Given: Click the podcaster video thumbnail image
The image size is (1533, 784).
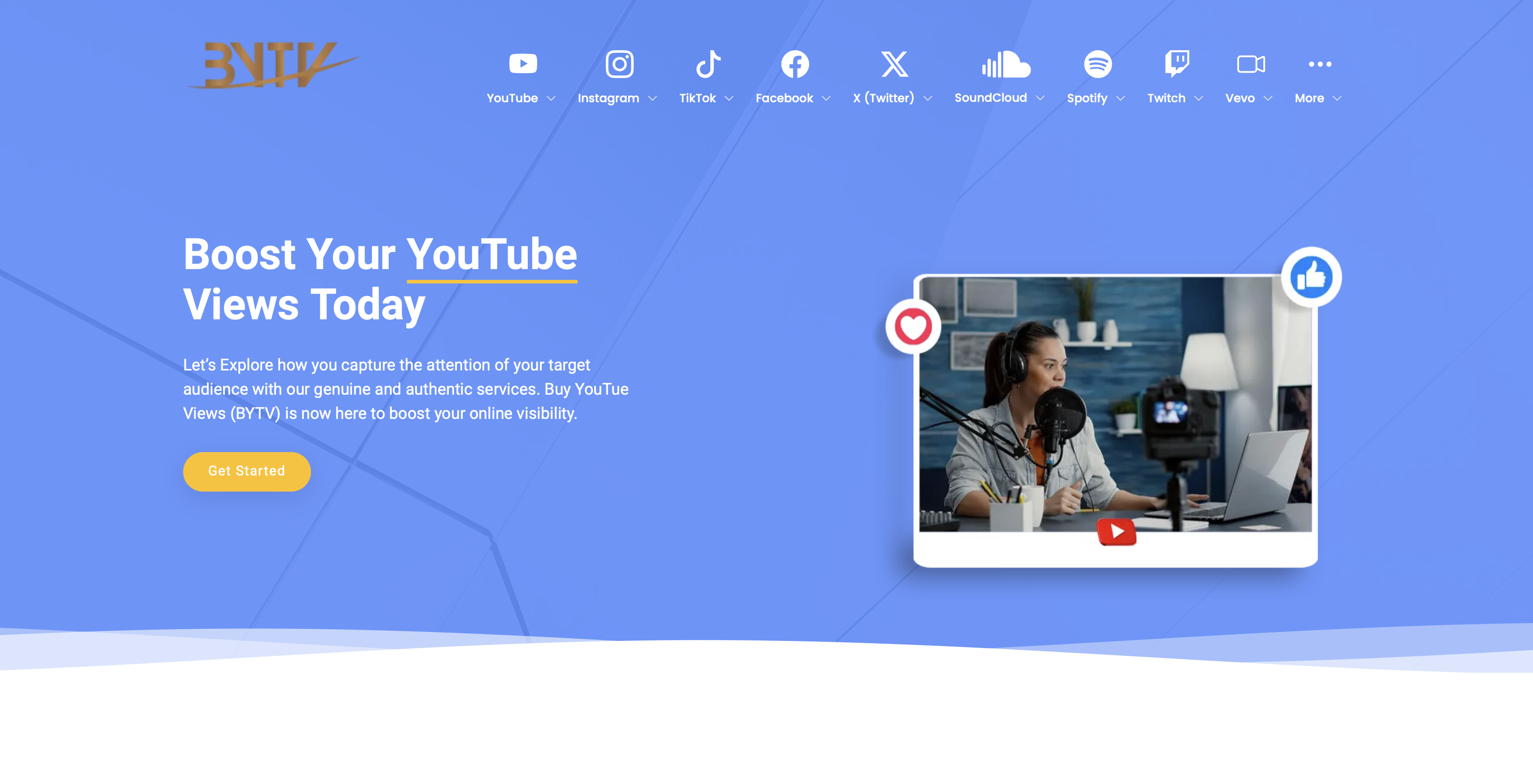Looking at the screenshot, I should tap(1115, 404).
